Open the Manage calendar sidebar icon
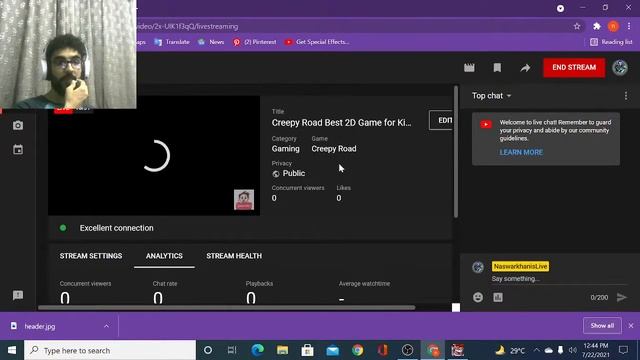The width and height of the screenshot is (640, 360). [x=18, y=149]
